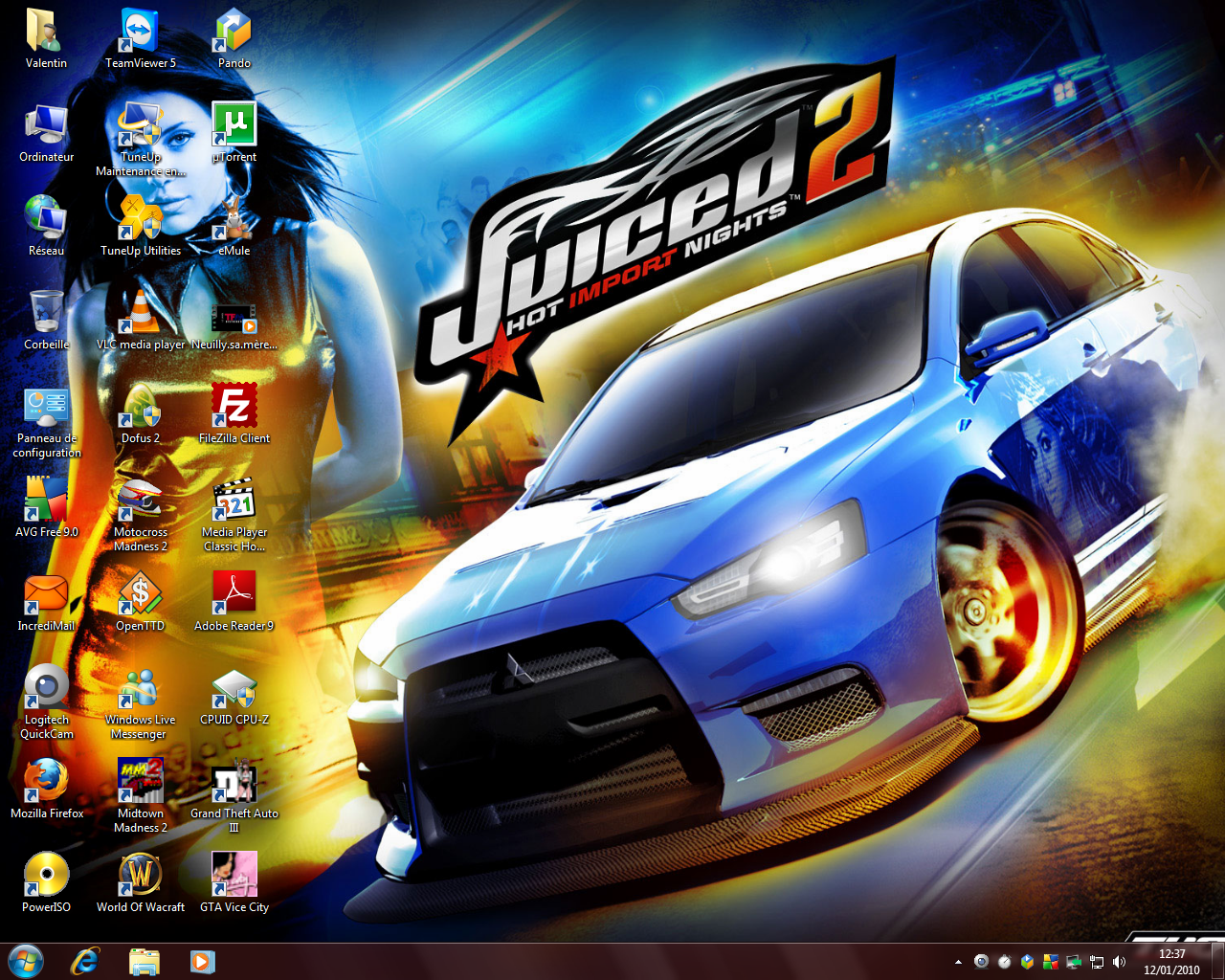Open the Valentin user folder icon
This screenshot has width=1225, height=980.
click(46, 38)
